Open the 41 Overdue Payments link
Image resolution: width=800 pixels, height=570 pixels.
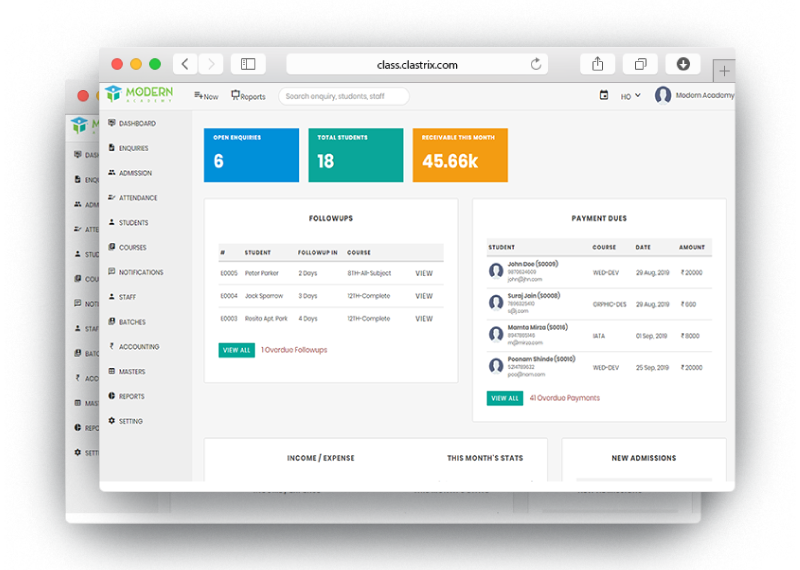(565, 398)
